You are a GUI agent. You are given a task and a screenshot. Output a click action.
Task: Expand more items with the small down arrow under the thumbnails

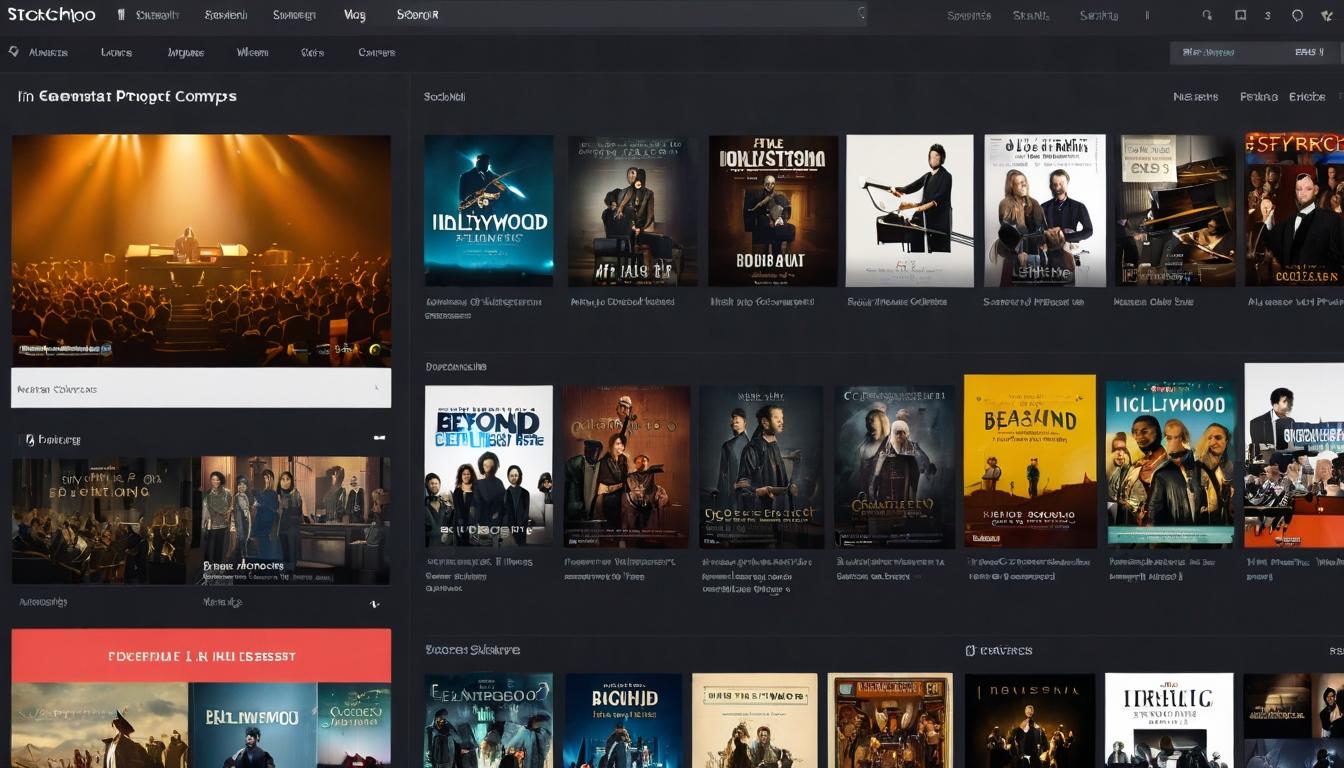click(375, 604)
